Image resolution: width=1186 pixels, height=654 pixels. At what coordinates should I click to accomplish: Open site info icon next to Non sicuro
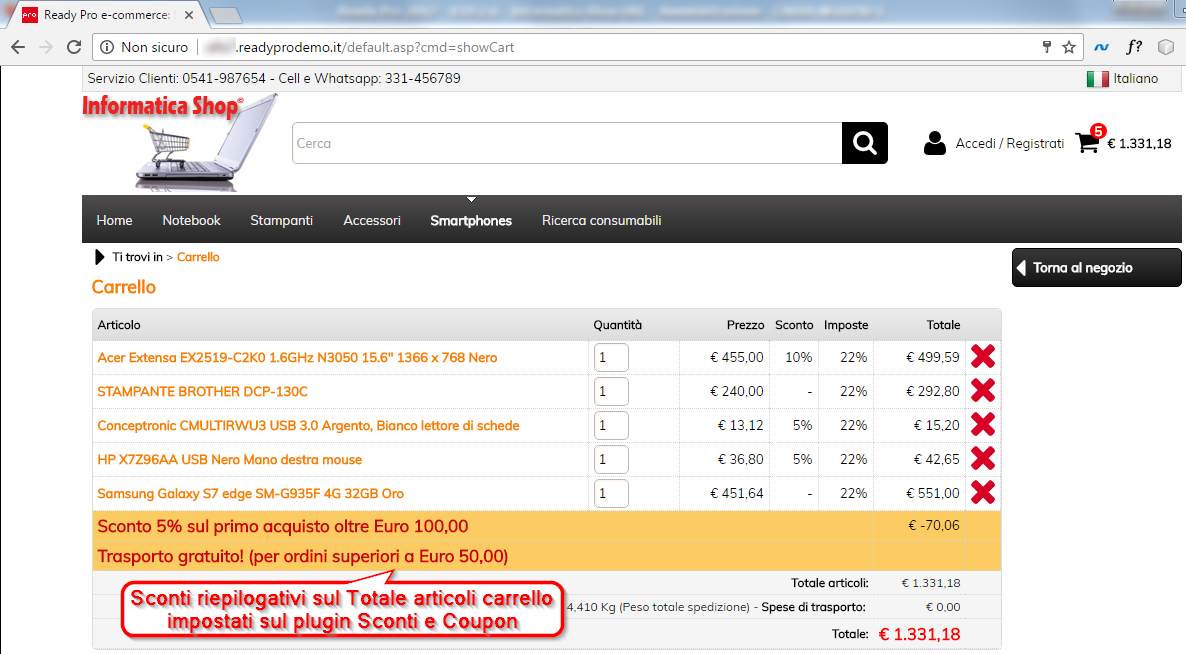[107, 47]
